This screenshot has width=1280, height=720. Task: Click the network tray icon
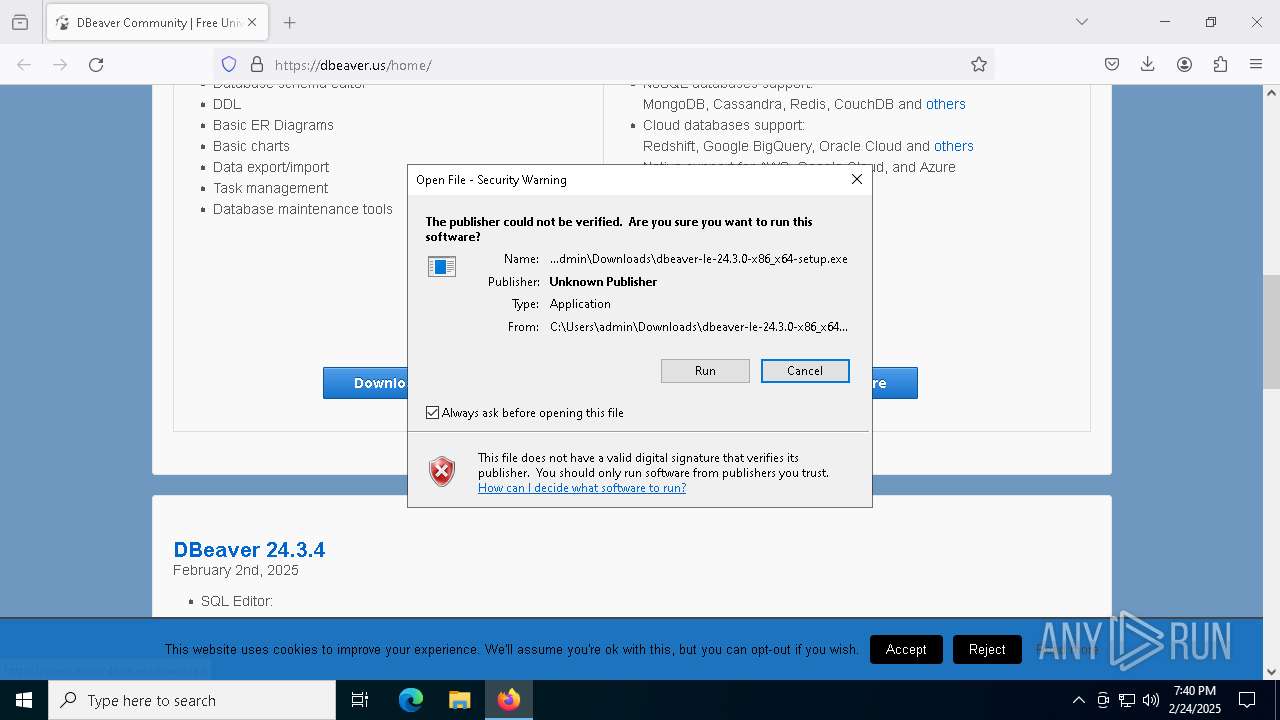[x=1127, y=700]
